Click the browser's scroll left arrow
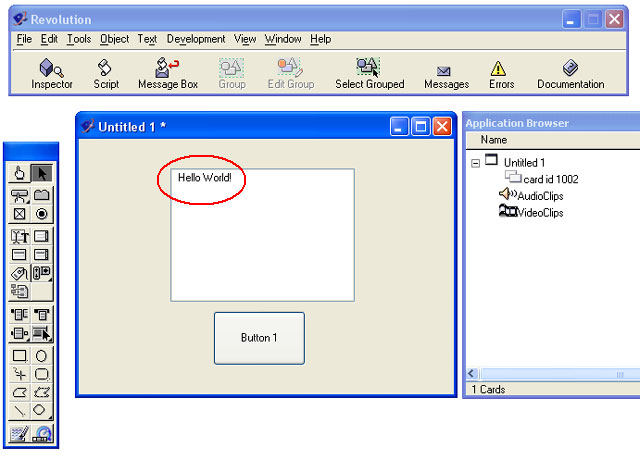This screenshot has width=640, height=472. coord(472,374)
